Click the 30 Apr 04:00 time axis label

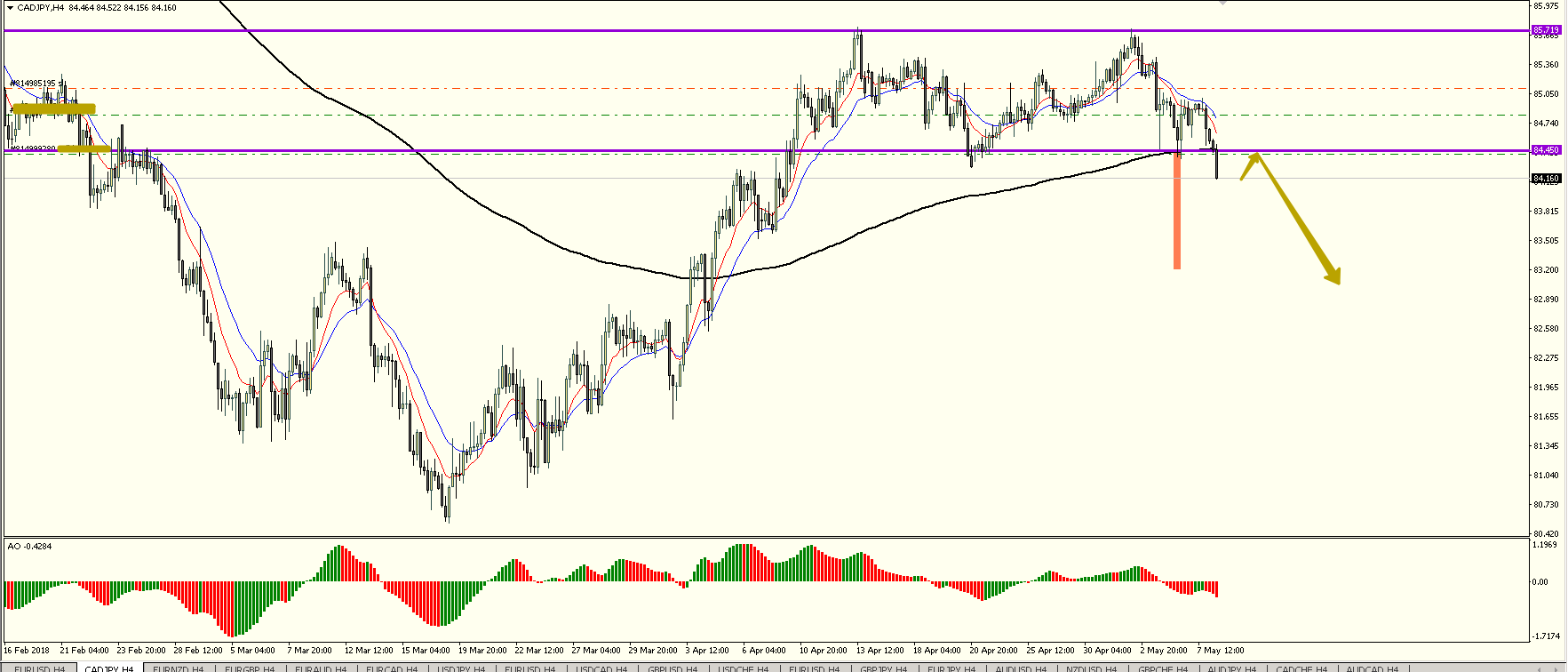click(x=1107, y=651)
